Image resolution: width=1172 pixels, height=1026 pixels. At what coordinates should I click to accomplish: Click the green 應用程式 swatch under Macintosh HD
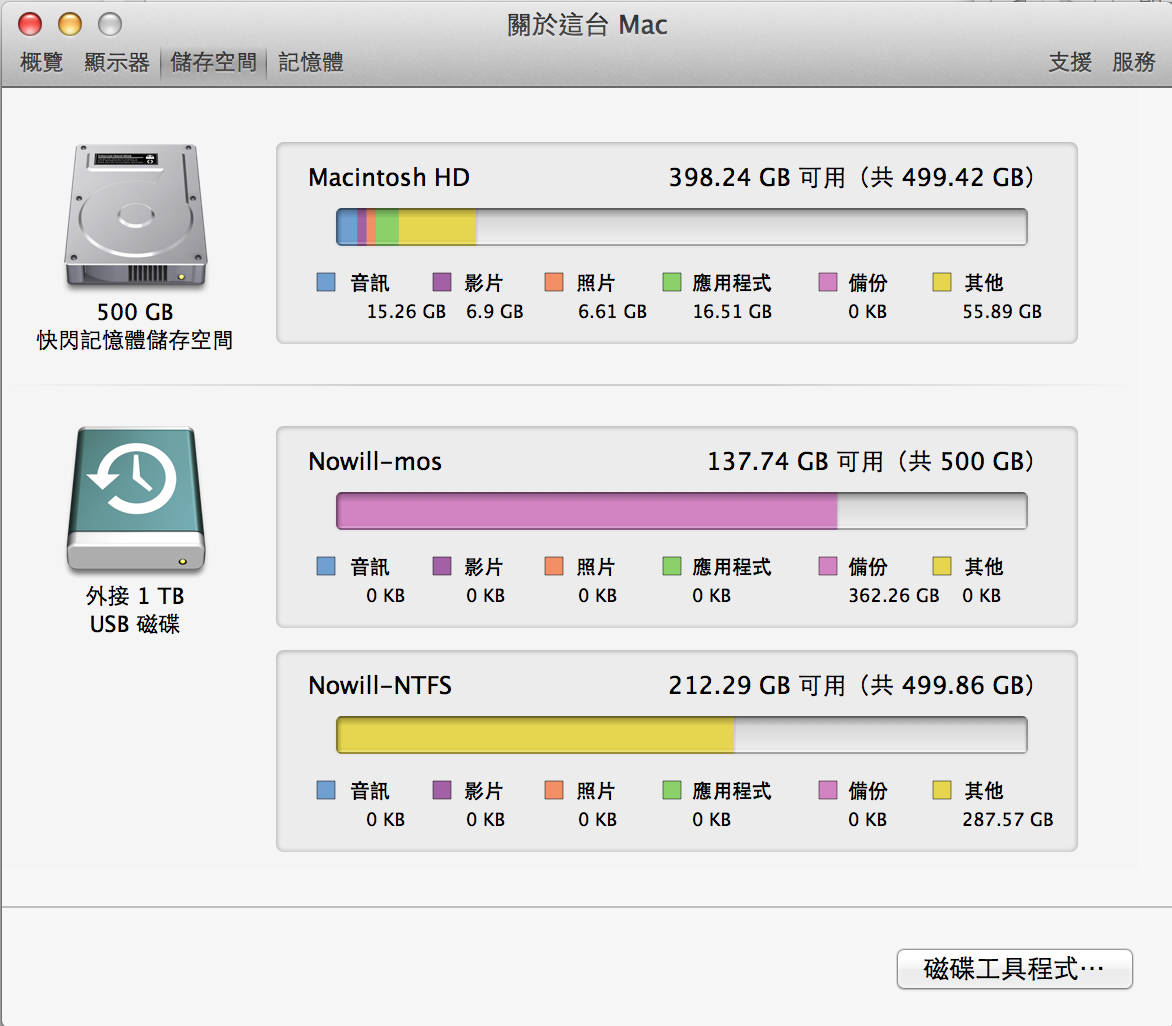pyautogui.click(x=672, y=282)
